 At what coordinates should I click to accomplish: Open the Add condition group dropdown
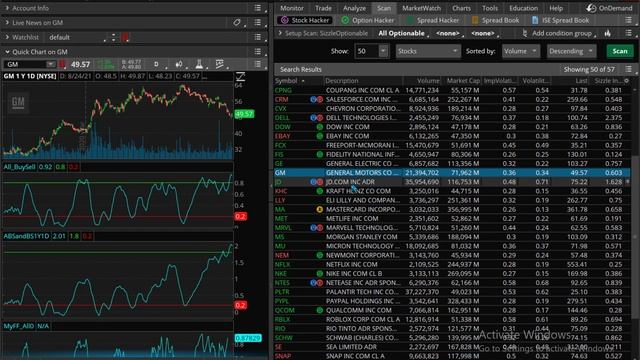point(559,33)
